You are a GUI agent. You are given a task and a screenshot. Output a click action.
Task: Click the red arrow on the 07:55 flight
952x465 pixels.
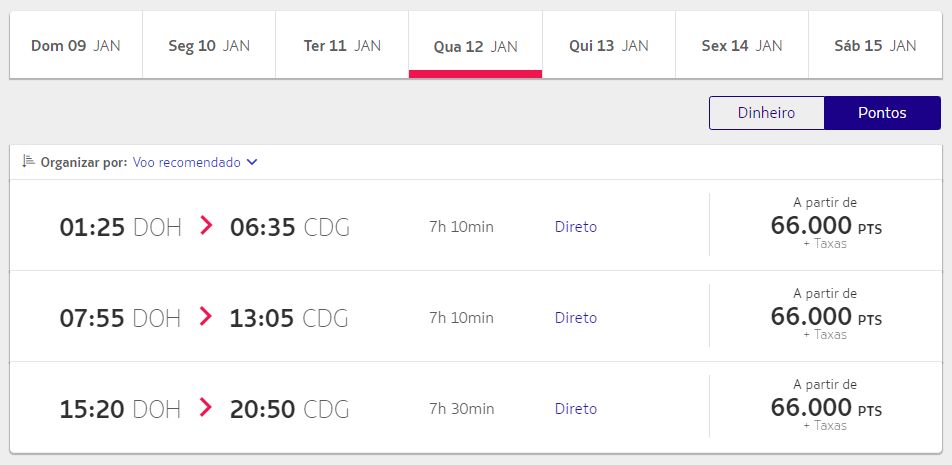coord(206,316)
